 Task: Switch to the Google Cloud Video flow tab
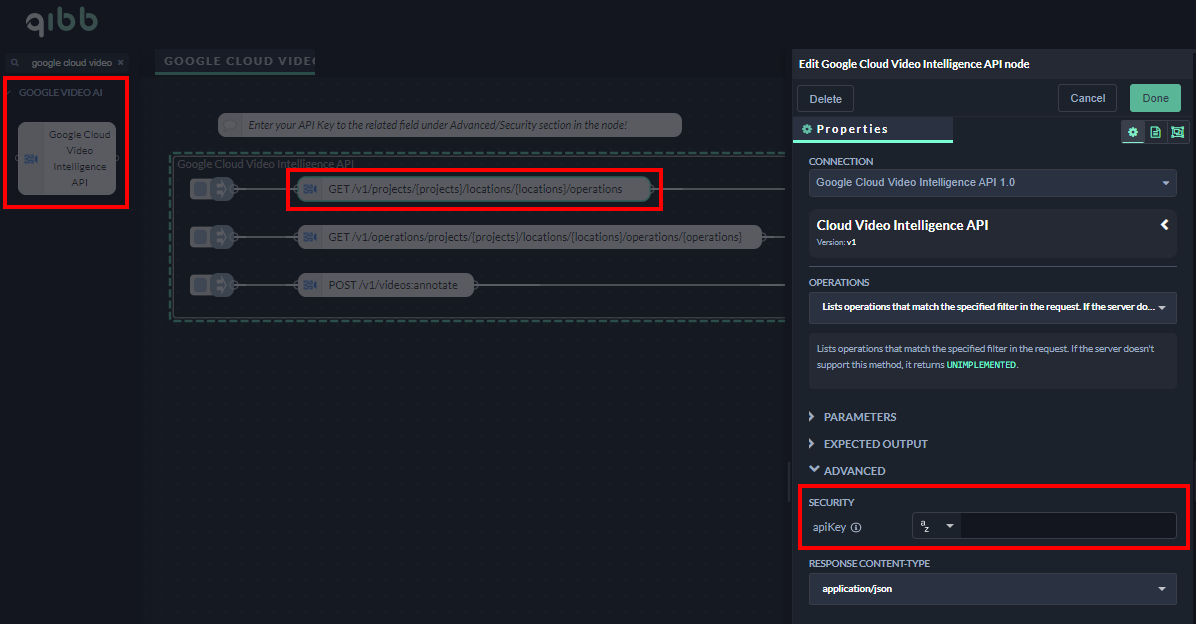(236, 61)
